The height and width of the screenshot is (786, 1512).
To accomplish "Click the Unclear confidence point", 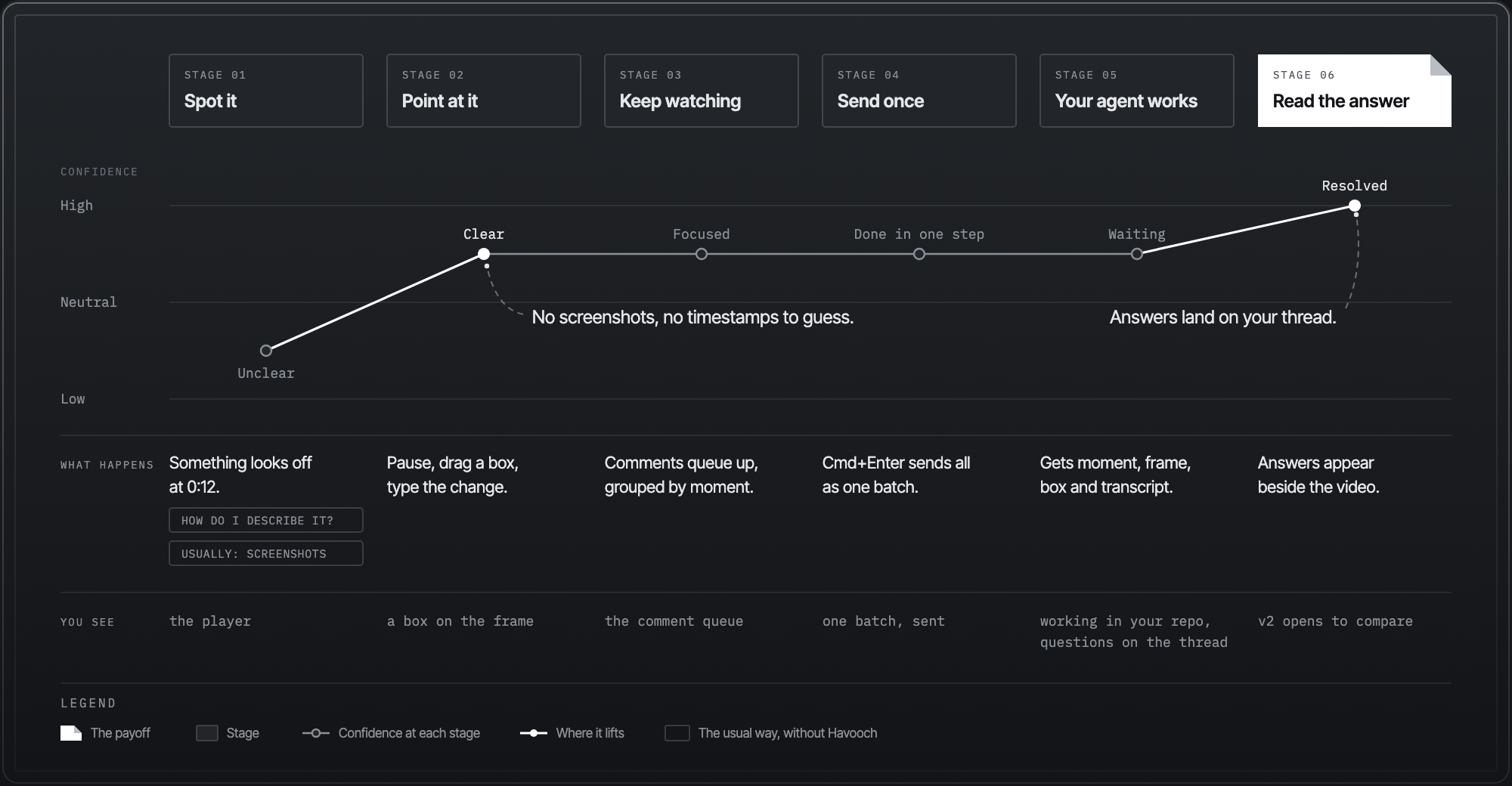I will coord(266,351).
